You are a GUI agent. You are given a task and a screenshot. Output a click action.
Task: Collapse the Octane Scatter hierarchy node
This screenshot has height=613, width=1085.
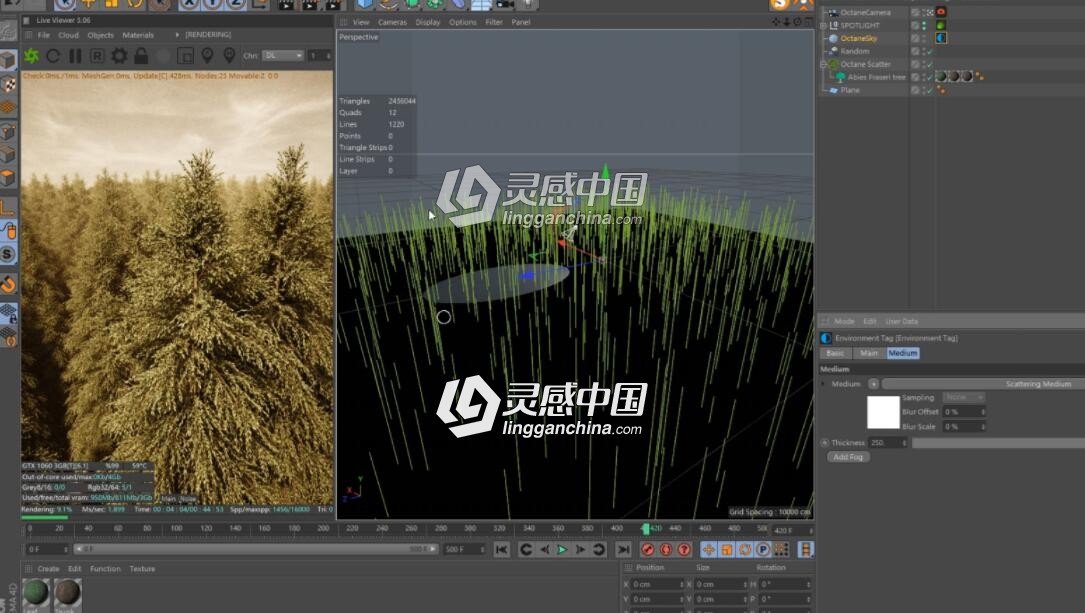823,64
